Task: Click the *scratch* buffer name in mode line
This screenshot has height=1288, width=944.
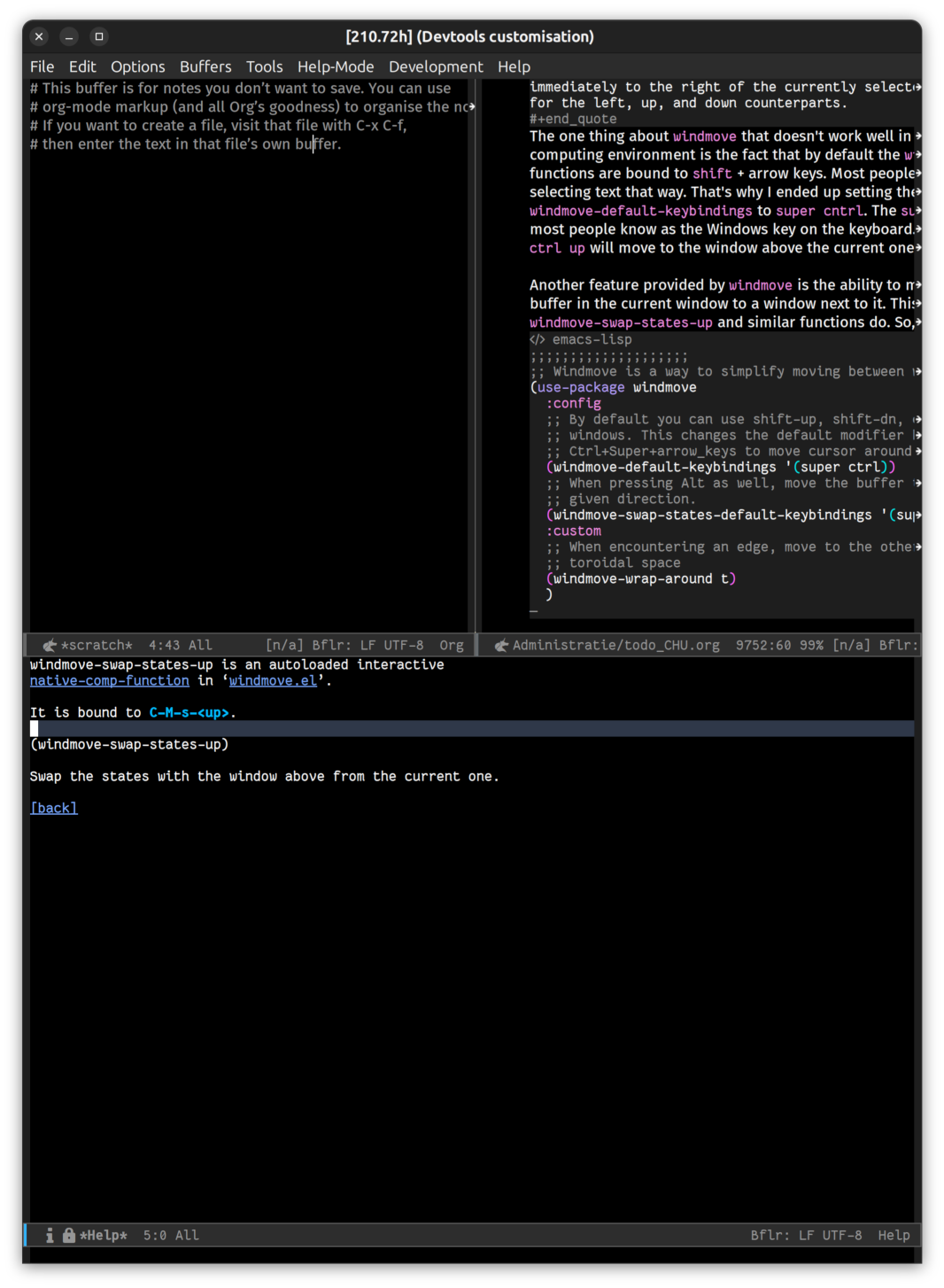Action: click(x=97, y=646)
